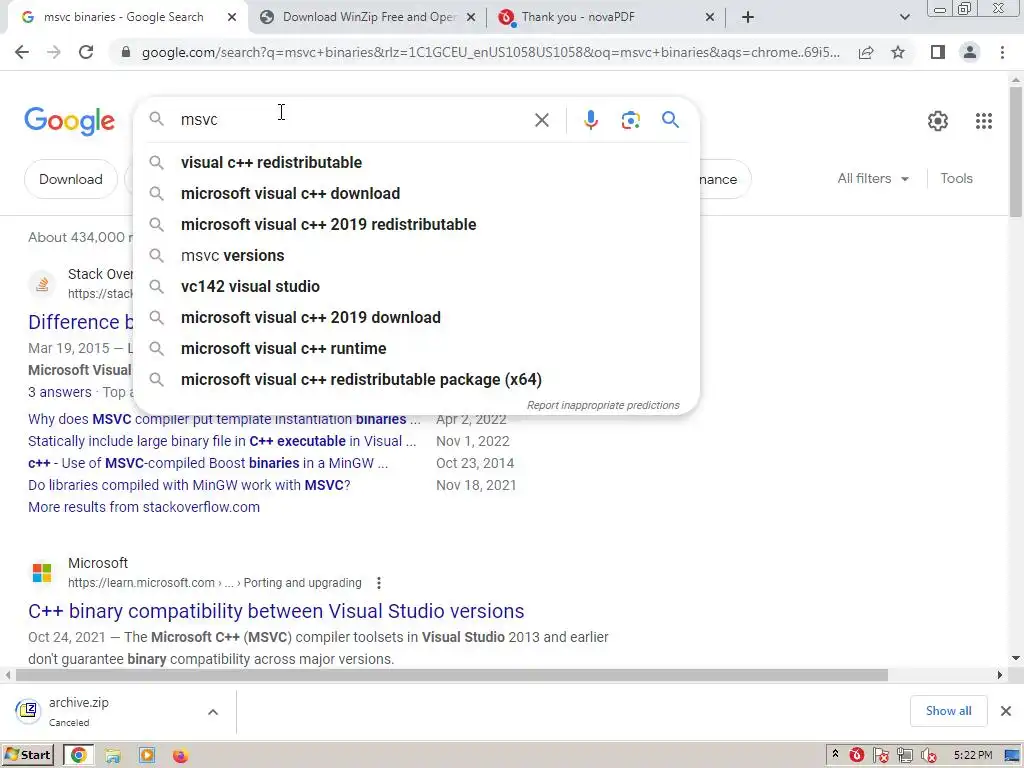Open the browser side panel

click(x=938, y=52)
